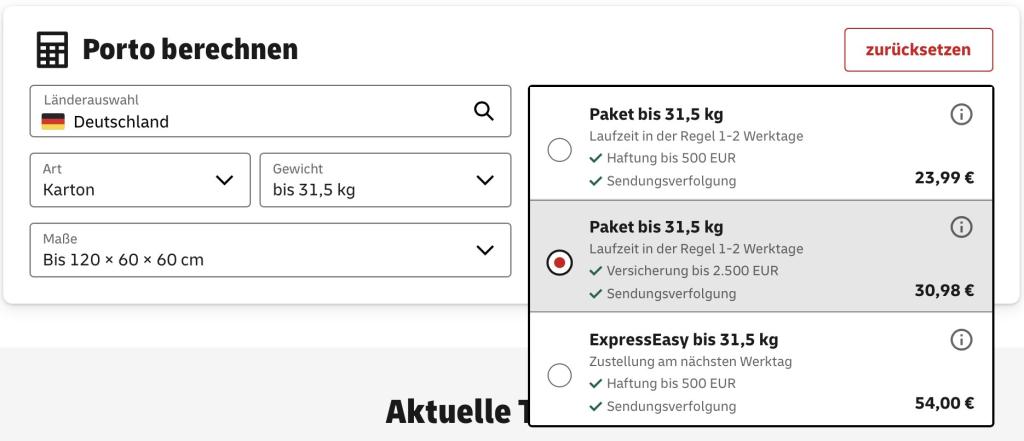The width and height of the screenshot is (1024, 441).
Task: Expand the Art dropdown showing Karton
Action: tap(140, 180)
